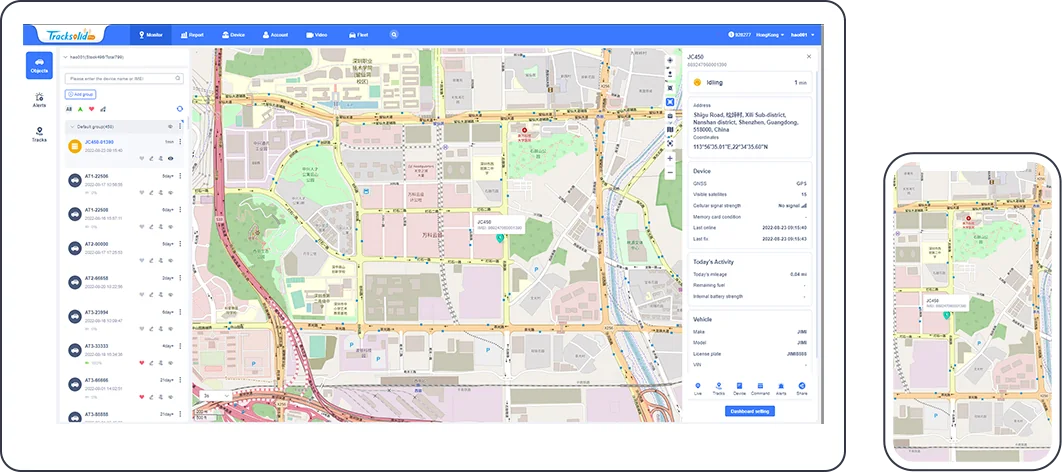Click the Share icon in JC450 panel
Viewport: 1062px width, 472px height.
tap(802, 387)
